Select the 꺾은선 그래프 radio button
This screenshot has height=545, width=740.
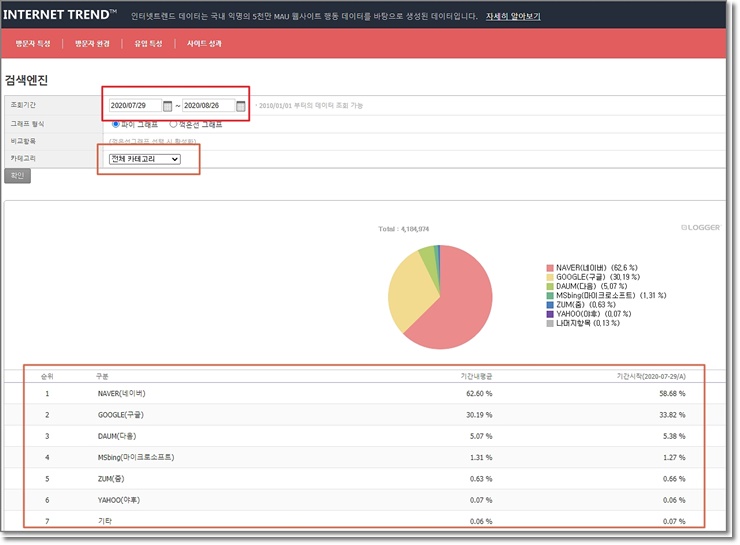coord(173,125)
